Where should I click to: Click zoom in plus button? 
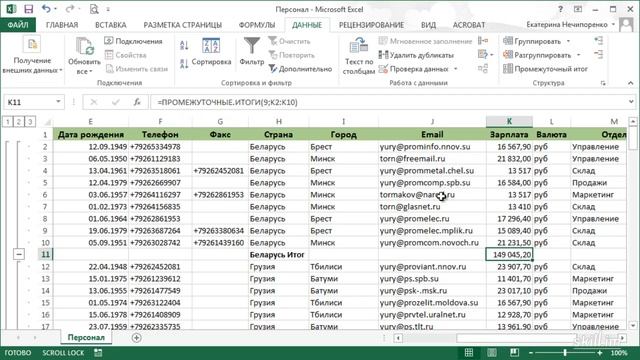pyautogui.click(x=599, y=353)
